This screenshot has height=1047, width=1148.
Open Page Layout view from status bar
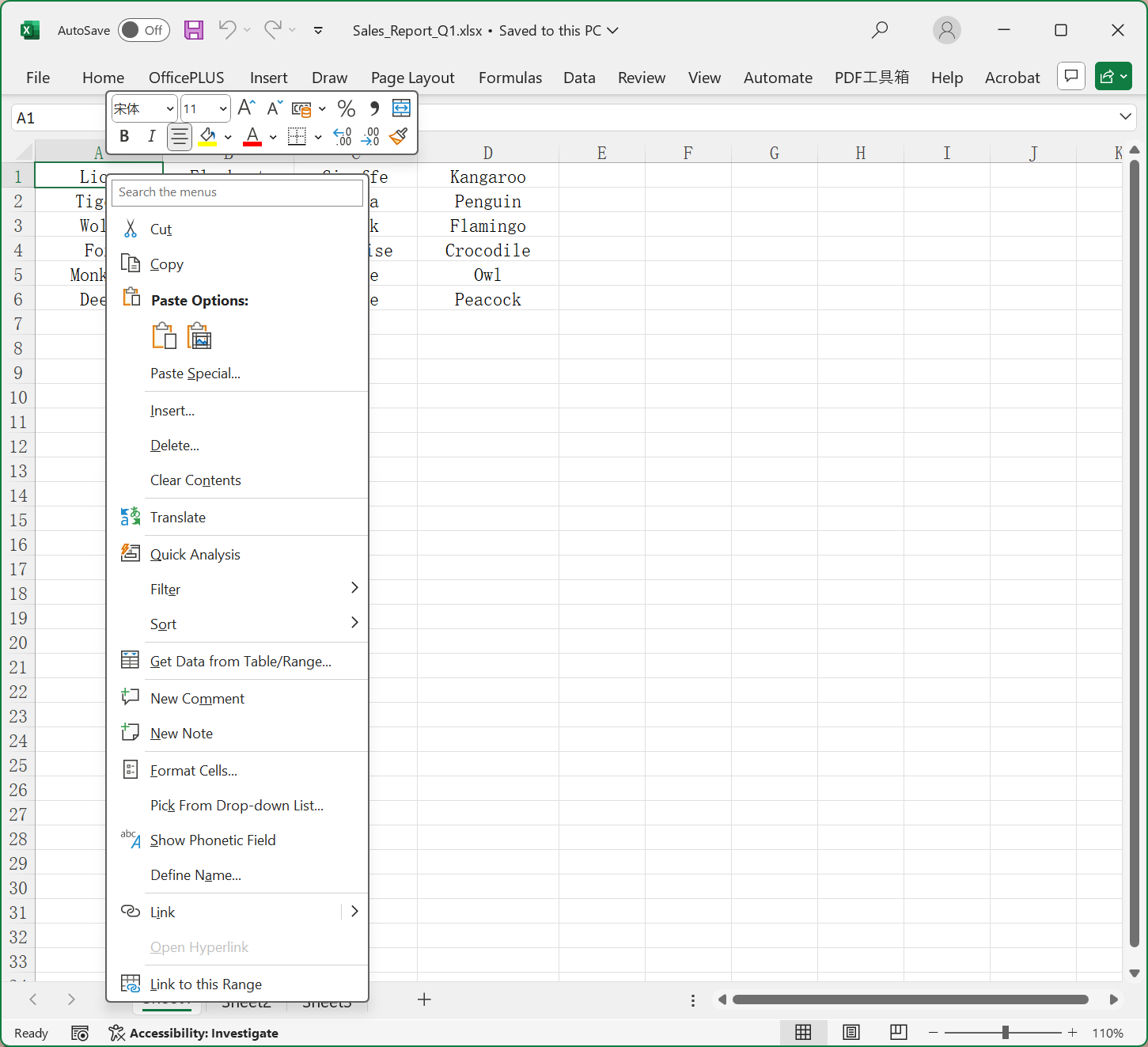(851, 1032)
